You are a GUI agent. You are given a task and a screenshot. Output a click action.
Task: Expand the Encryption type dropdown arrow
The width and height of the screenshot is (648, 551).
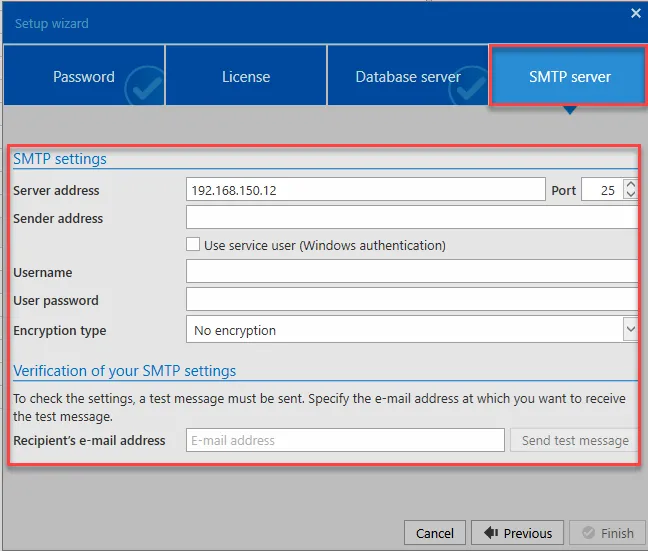pos(630,329)
